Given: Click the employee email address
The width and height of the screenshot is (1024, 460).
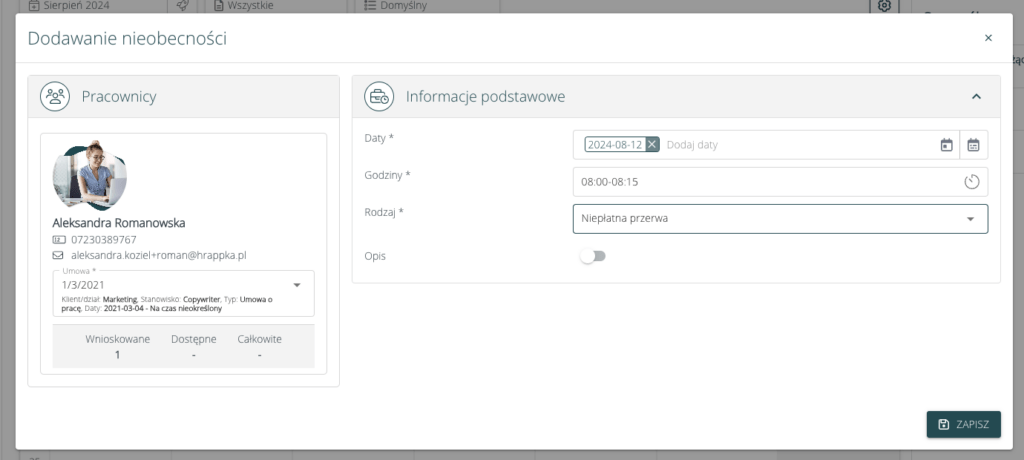Looking at the screenshot, I should 158,256.
